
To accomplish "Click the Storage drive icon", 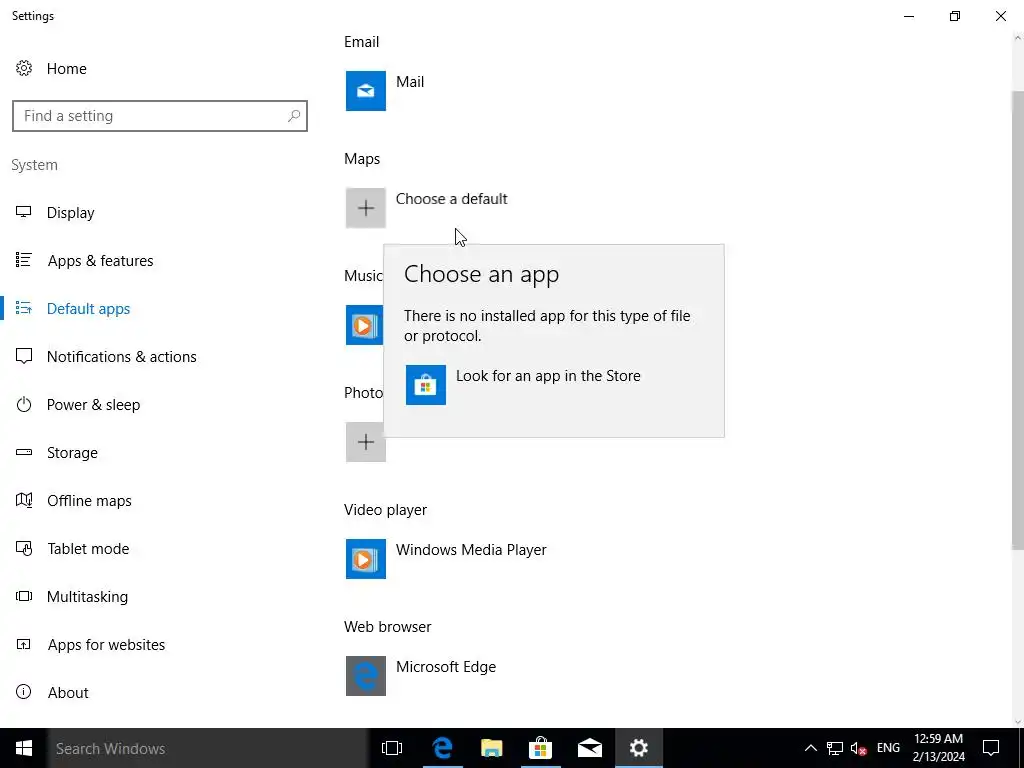I will [24, 452].
